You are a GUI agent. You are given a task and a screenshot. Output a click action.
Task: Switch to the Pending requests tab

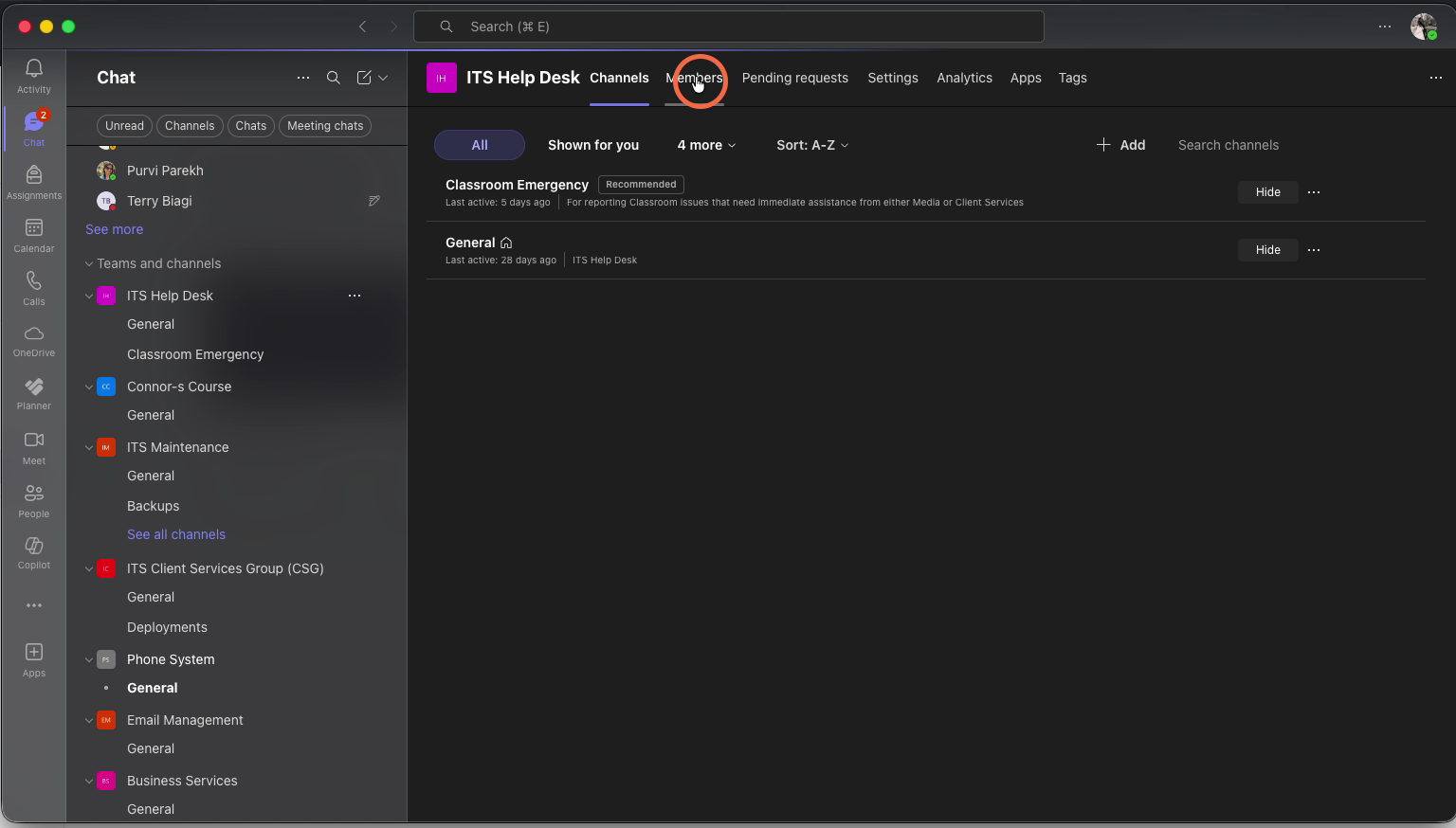(795, 78)
